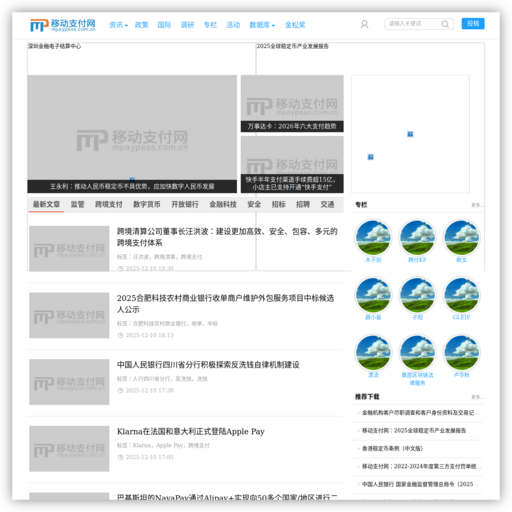Open the user account icon
Image resolution: width=512 pixels, height=512 pixels.
pyautogui.click(x=364, y=24)
